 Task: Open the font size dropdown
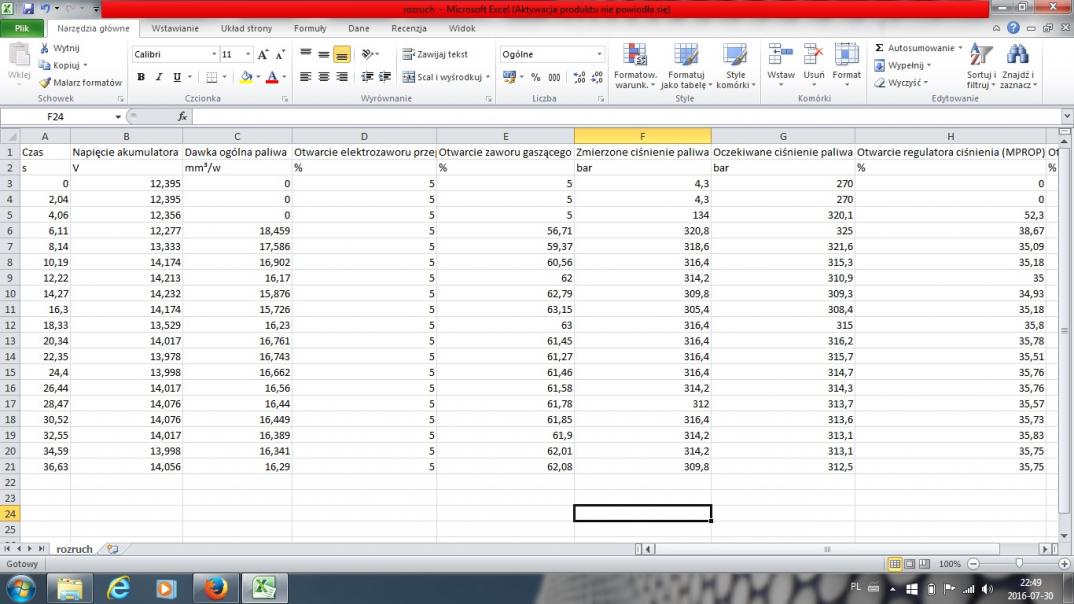[x=248, y=54]
